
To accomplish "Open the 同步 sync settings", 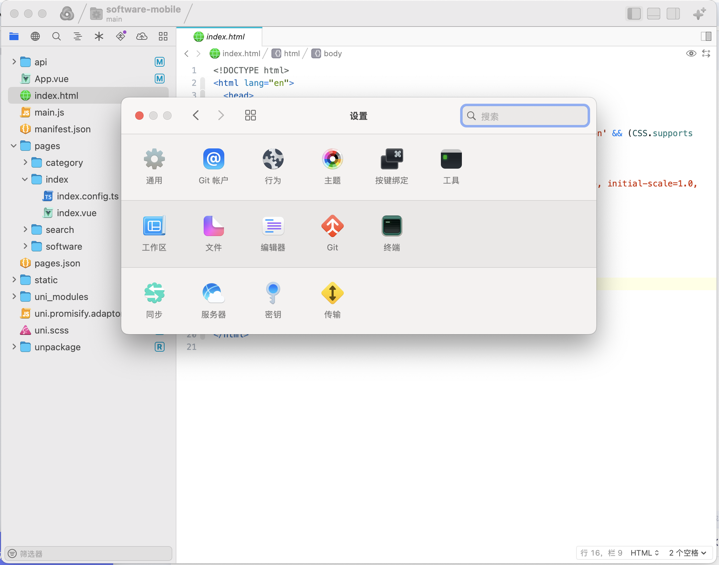I will click(154, 299).
